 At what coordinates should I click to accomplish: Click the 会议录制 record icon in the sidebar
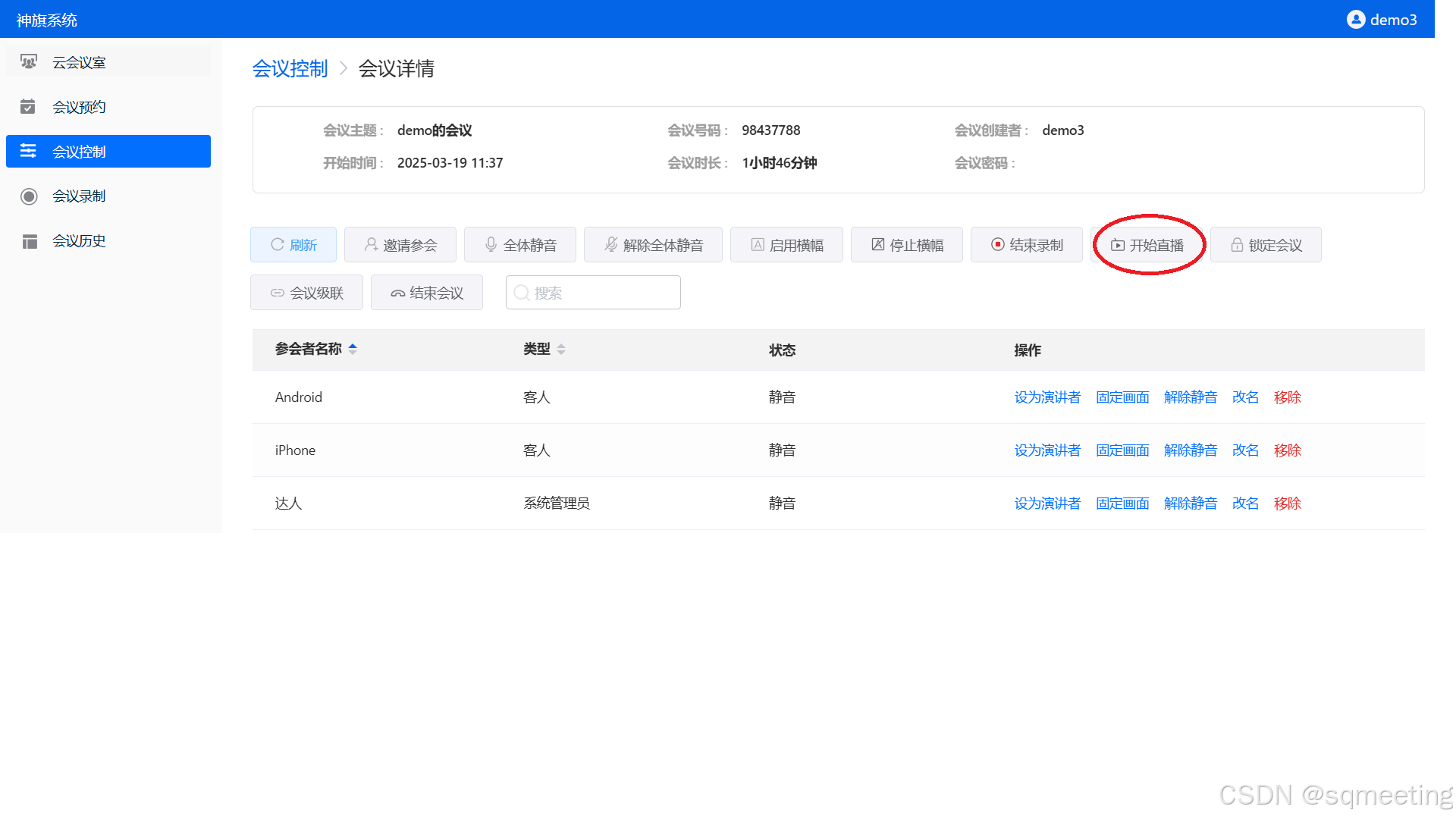pyautogui.click(x=29, y=196)
